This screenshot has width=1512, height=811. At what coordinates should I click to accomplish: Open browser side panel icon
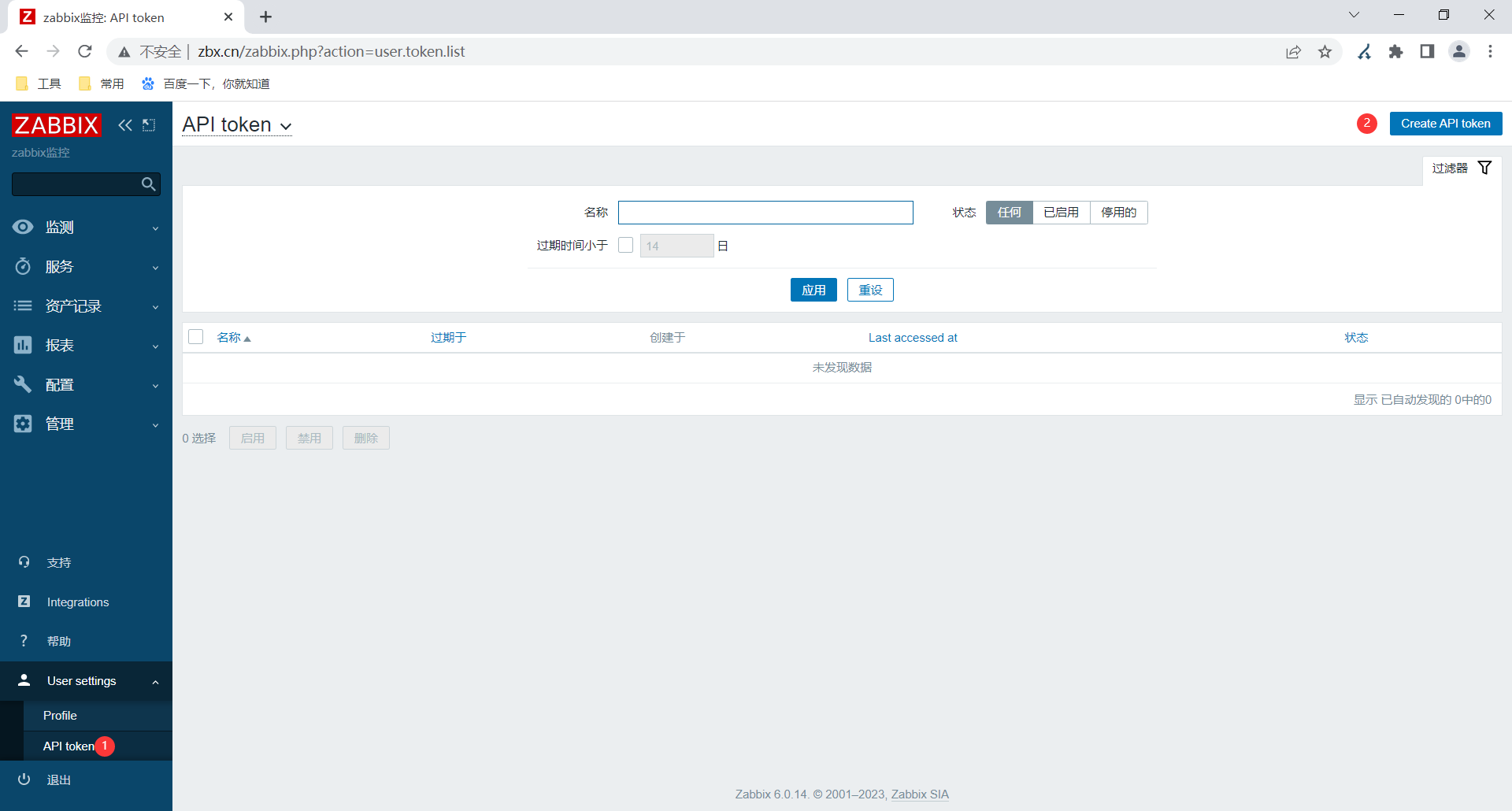coord(1427,52)
